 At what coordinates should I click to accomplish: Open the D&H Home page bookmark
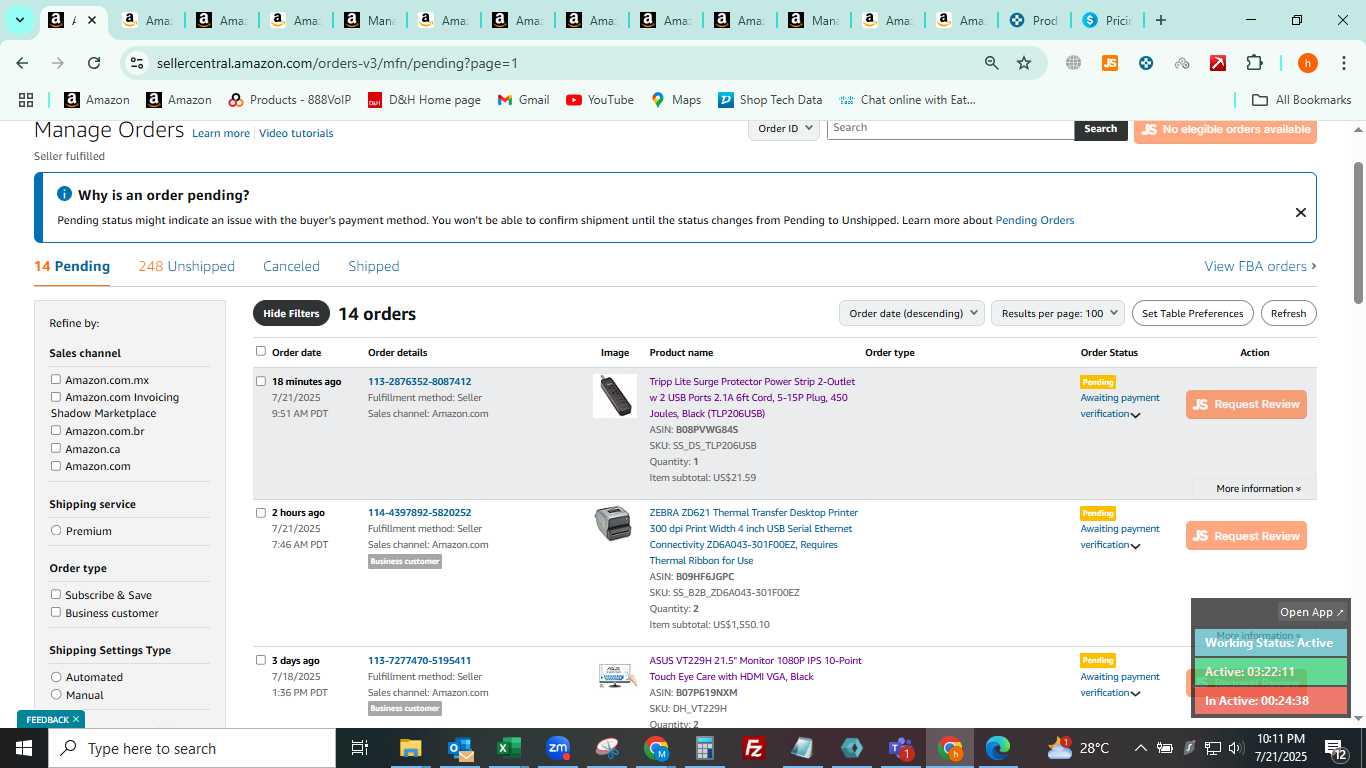point(424,100)
